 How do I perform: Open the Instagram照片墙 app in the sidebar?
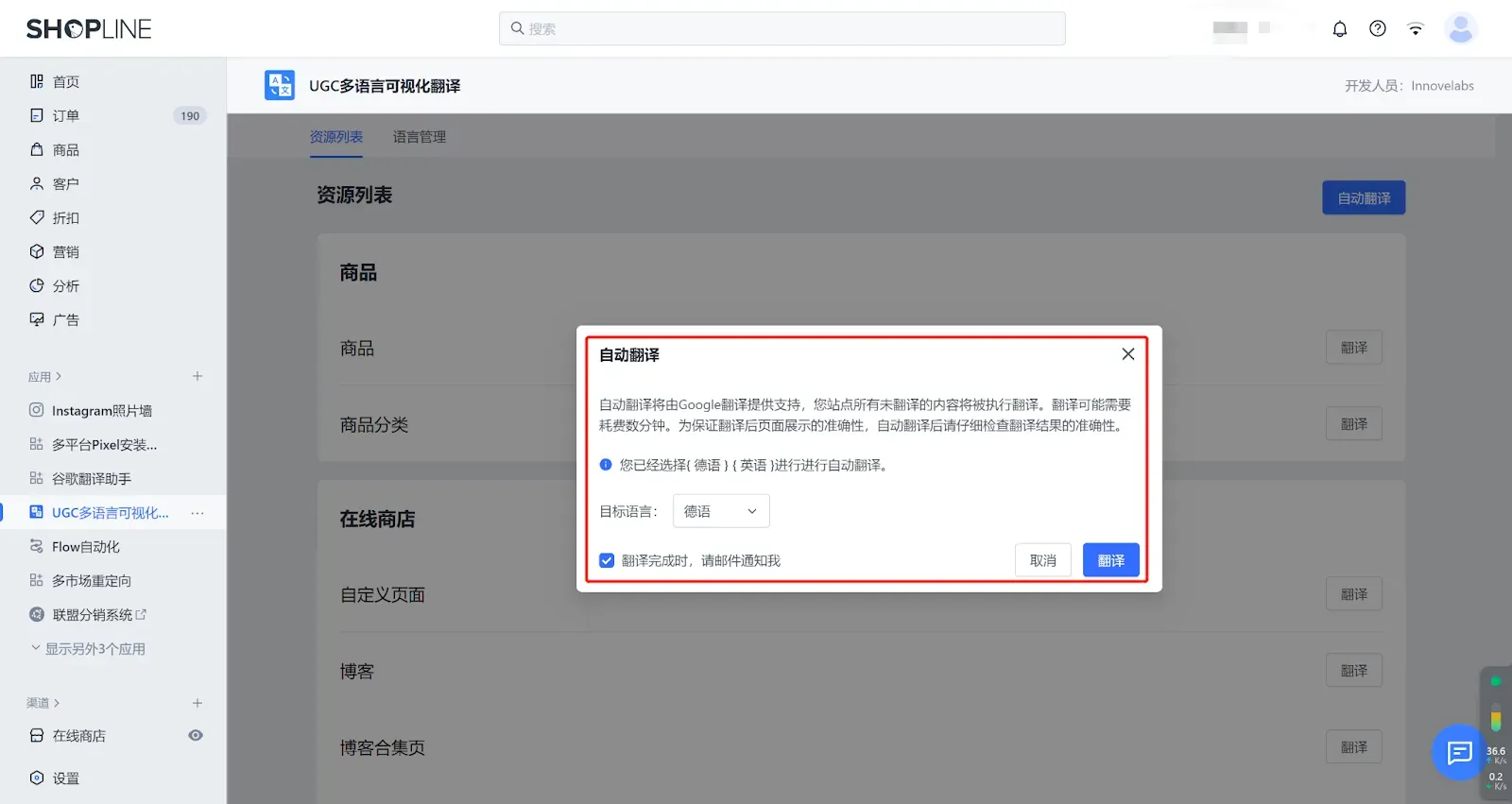tap(101, 411)
